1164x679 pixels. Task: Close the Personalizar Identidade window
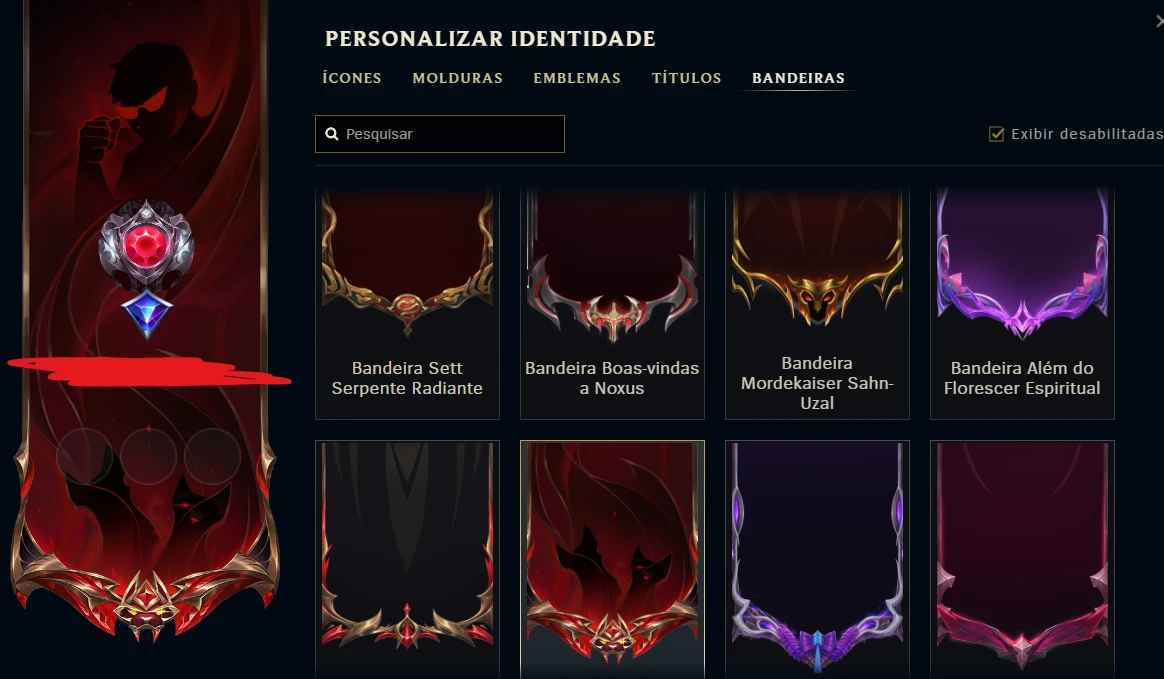[x=1160, y=21]
